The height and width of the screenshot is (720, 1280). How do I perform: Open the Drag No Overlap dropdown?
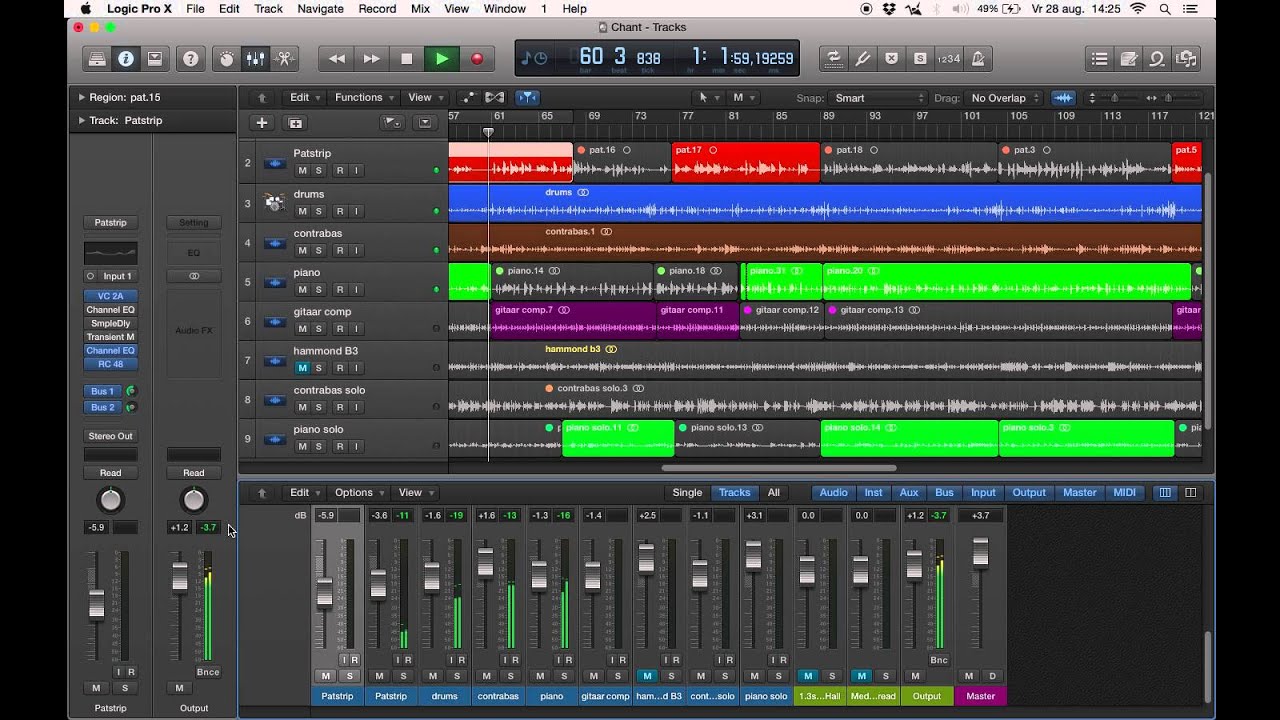pyautogui.click(x=1004, y=98)
